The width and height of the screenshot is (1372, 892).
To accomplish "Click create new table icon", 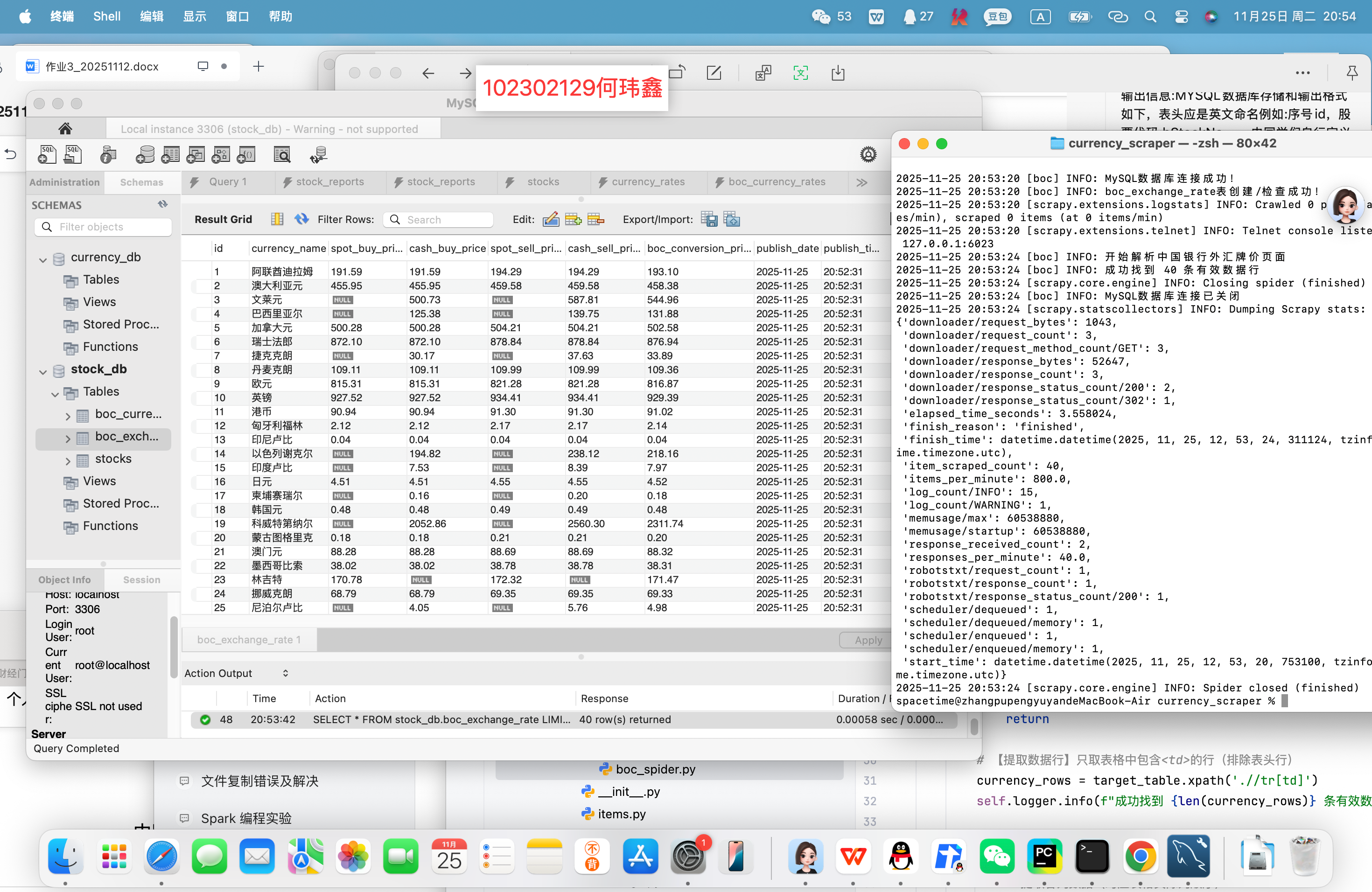I will coord(170,154).
